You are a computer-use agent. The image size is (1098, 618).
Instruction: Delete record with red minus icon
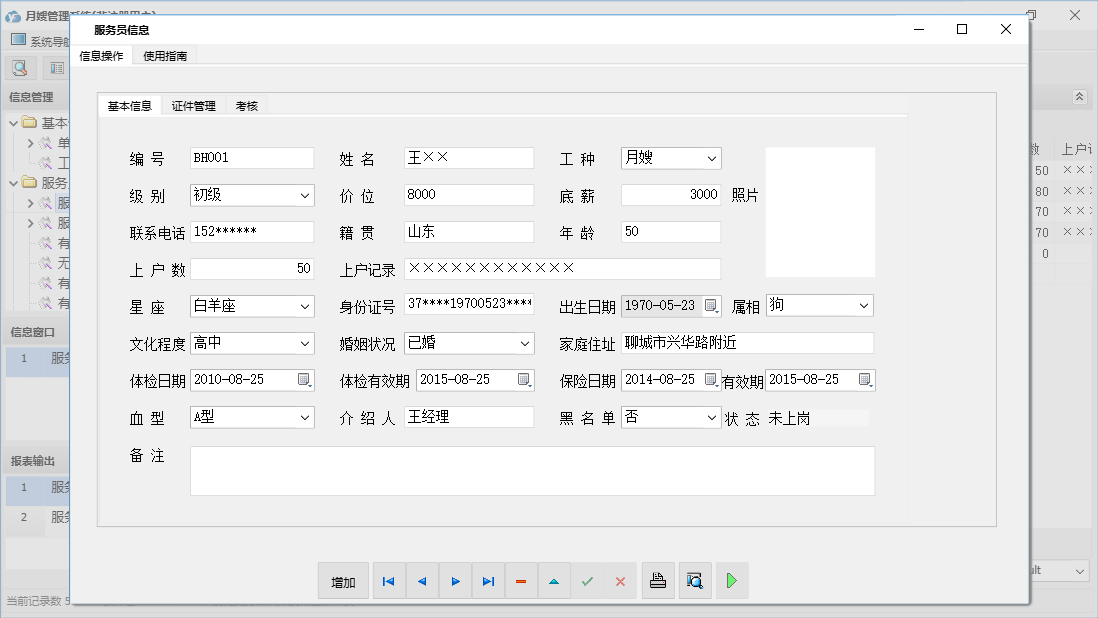click(521, 581)
